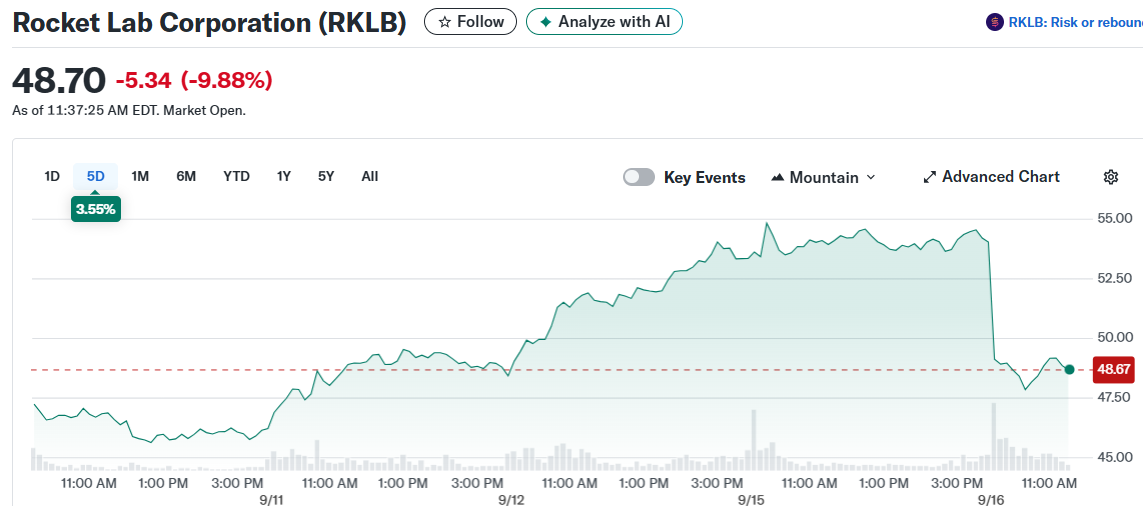This screenshot has height=506, width=1143.
Task: Click the 52.50 axis label
Action: (x=1114, y=278)
